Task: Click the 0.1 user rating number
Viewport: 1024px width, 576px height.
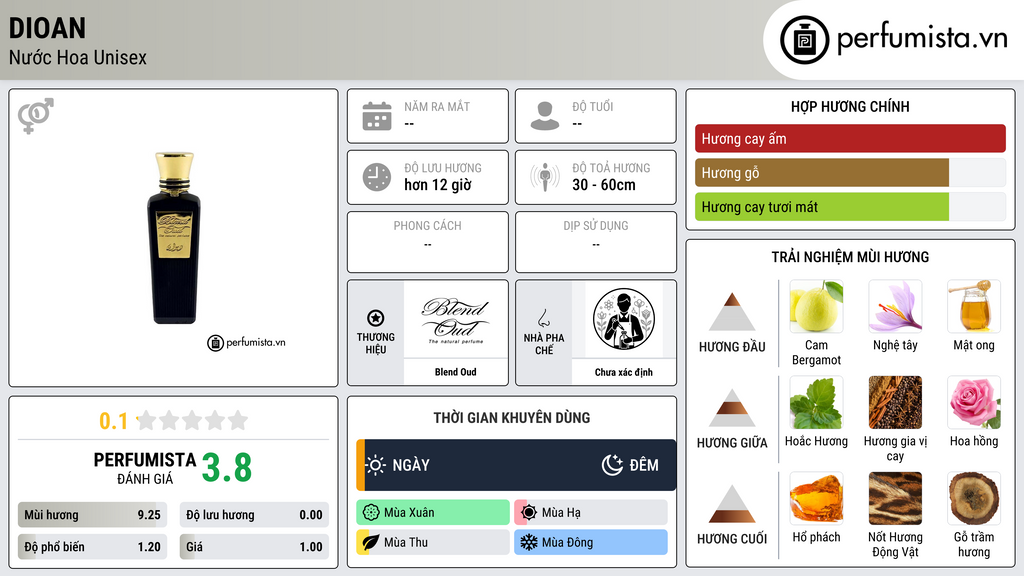Action: 113,421
